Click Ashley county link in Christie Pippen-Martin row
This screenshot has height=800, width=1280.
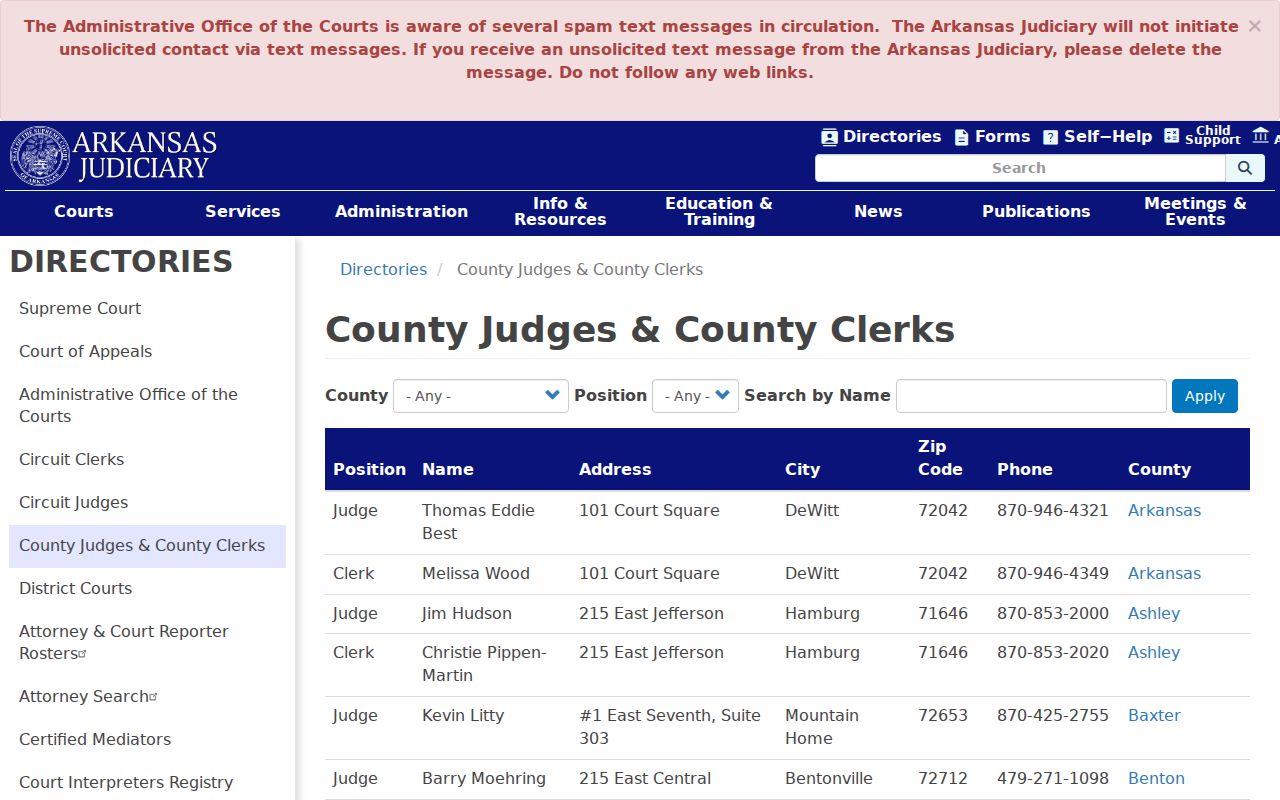point(1154,652)
